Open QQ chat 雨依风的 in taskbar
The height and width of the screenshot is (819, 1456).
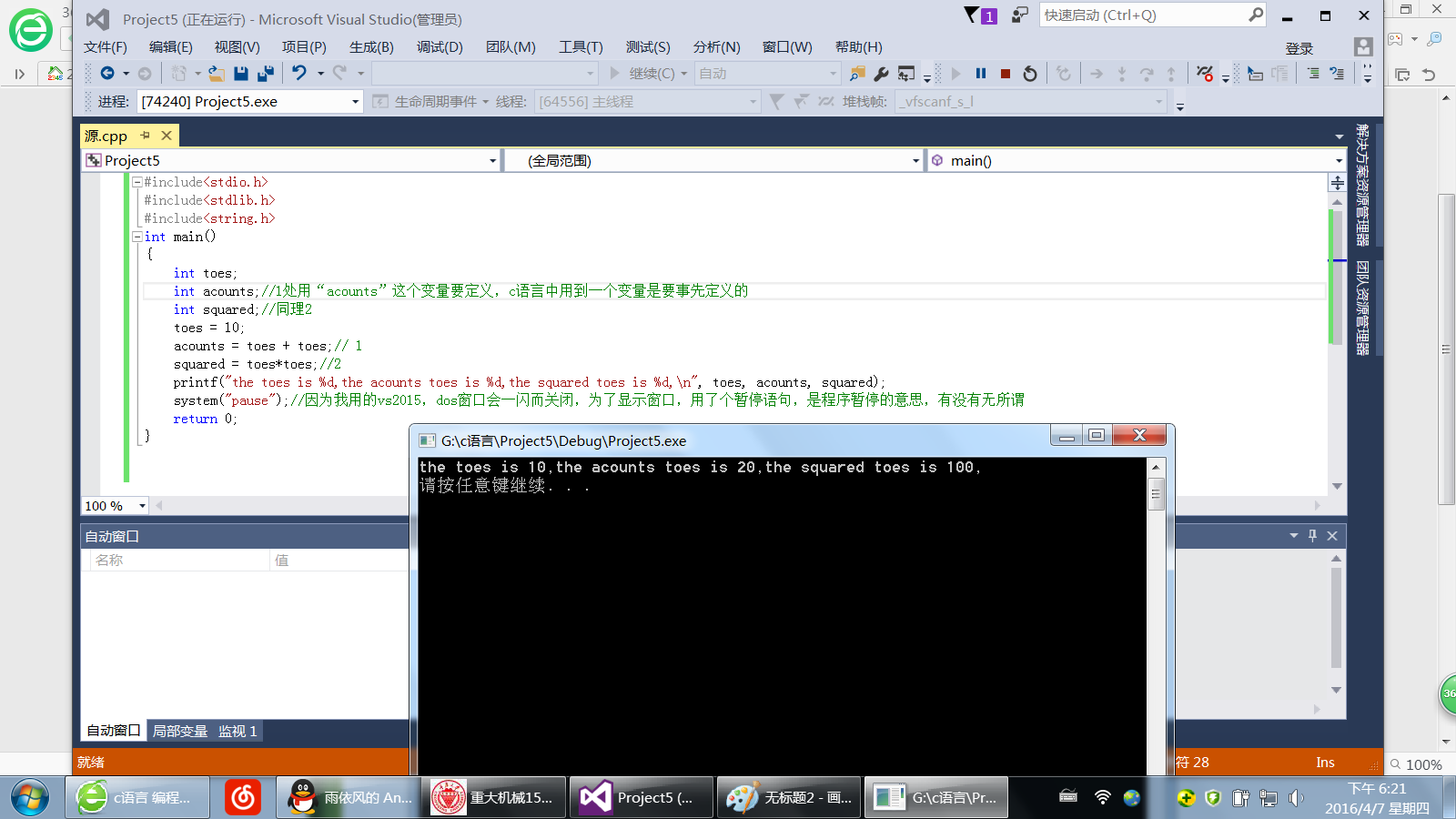tap(349, 798)
